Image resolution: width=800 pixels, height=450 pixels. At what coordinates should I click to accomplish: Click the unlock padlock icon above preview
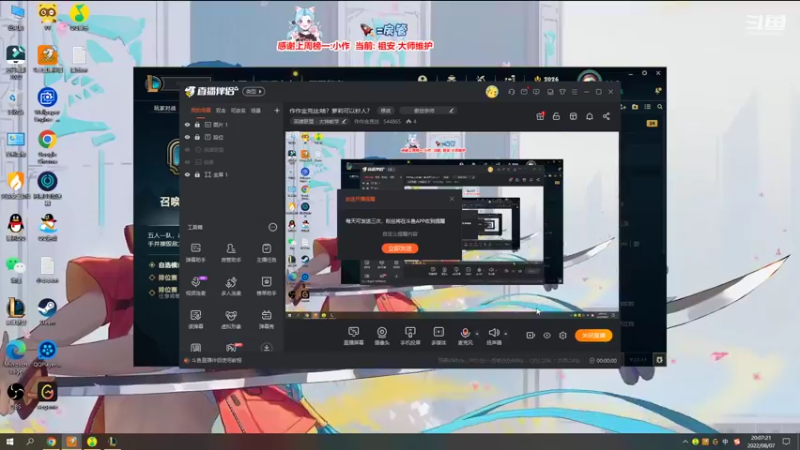point(556,116)
